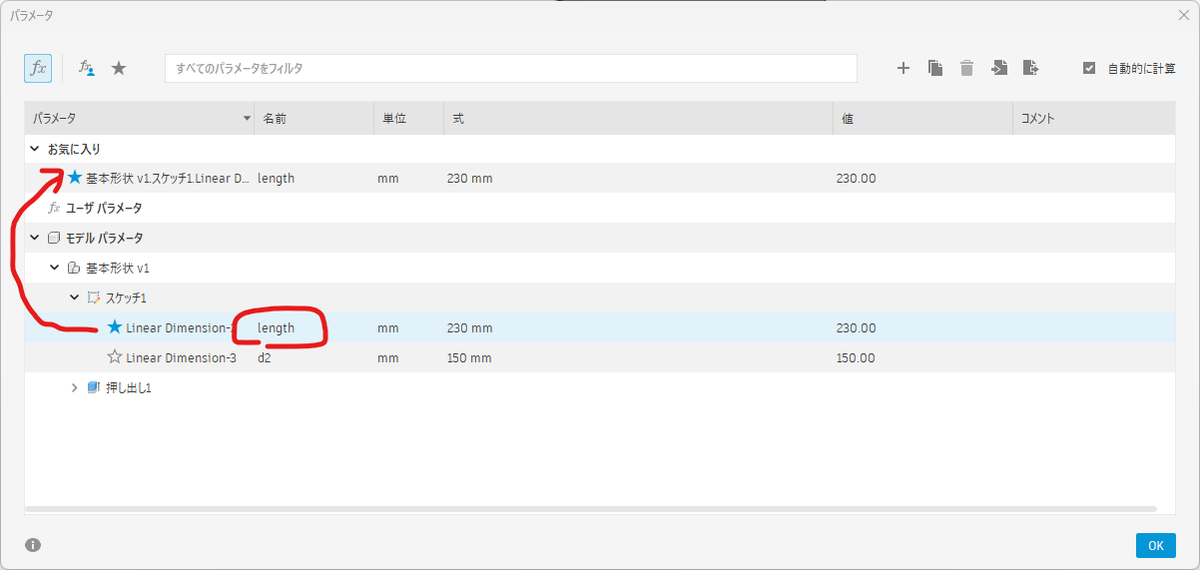Select the Linear Dimension-3 row label
This screenshot has height=570, width=1200.
point(181,358)
